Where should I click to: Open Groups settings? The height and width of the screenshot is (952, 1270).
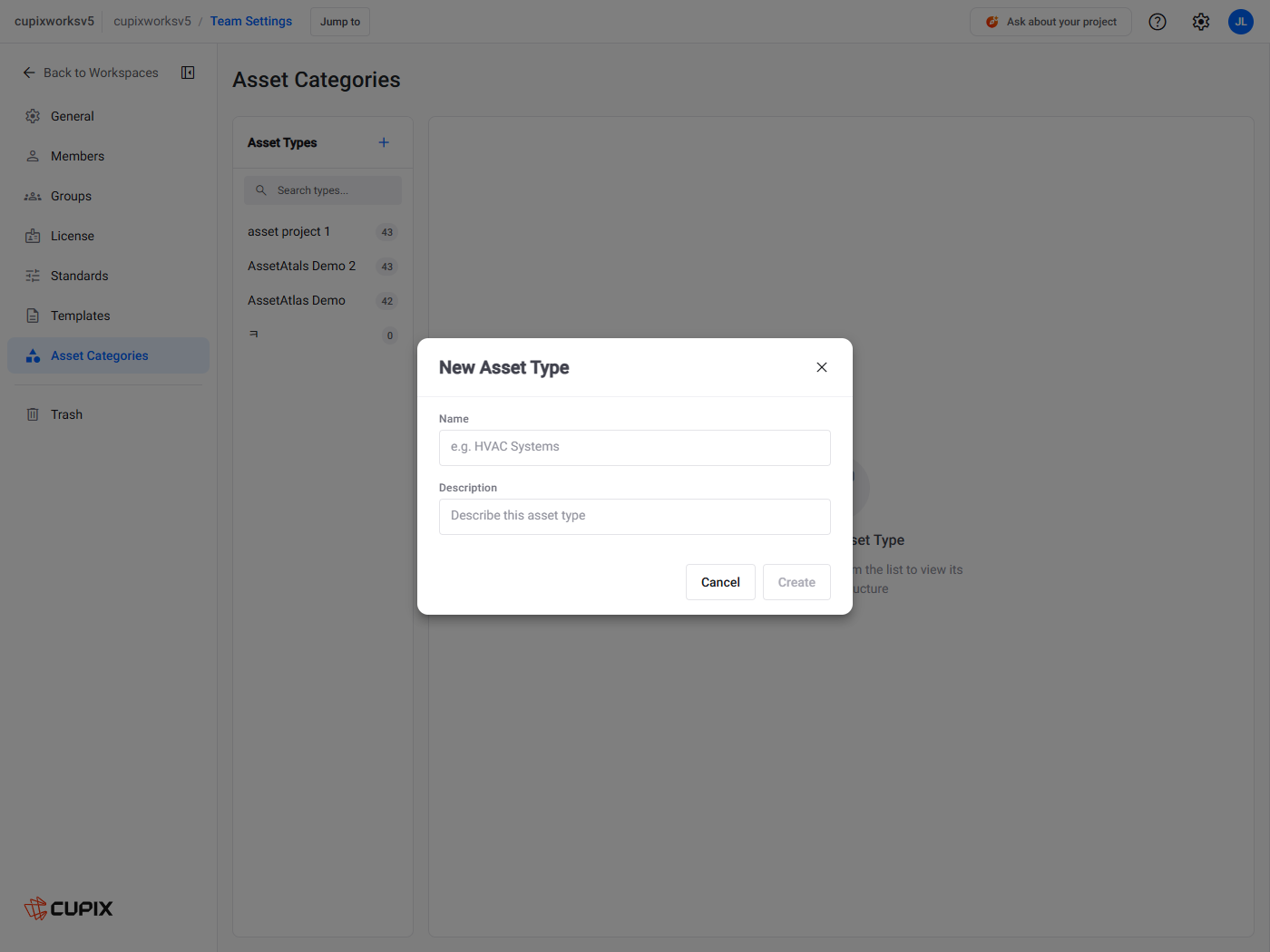point(108,196)
